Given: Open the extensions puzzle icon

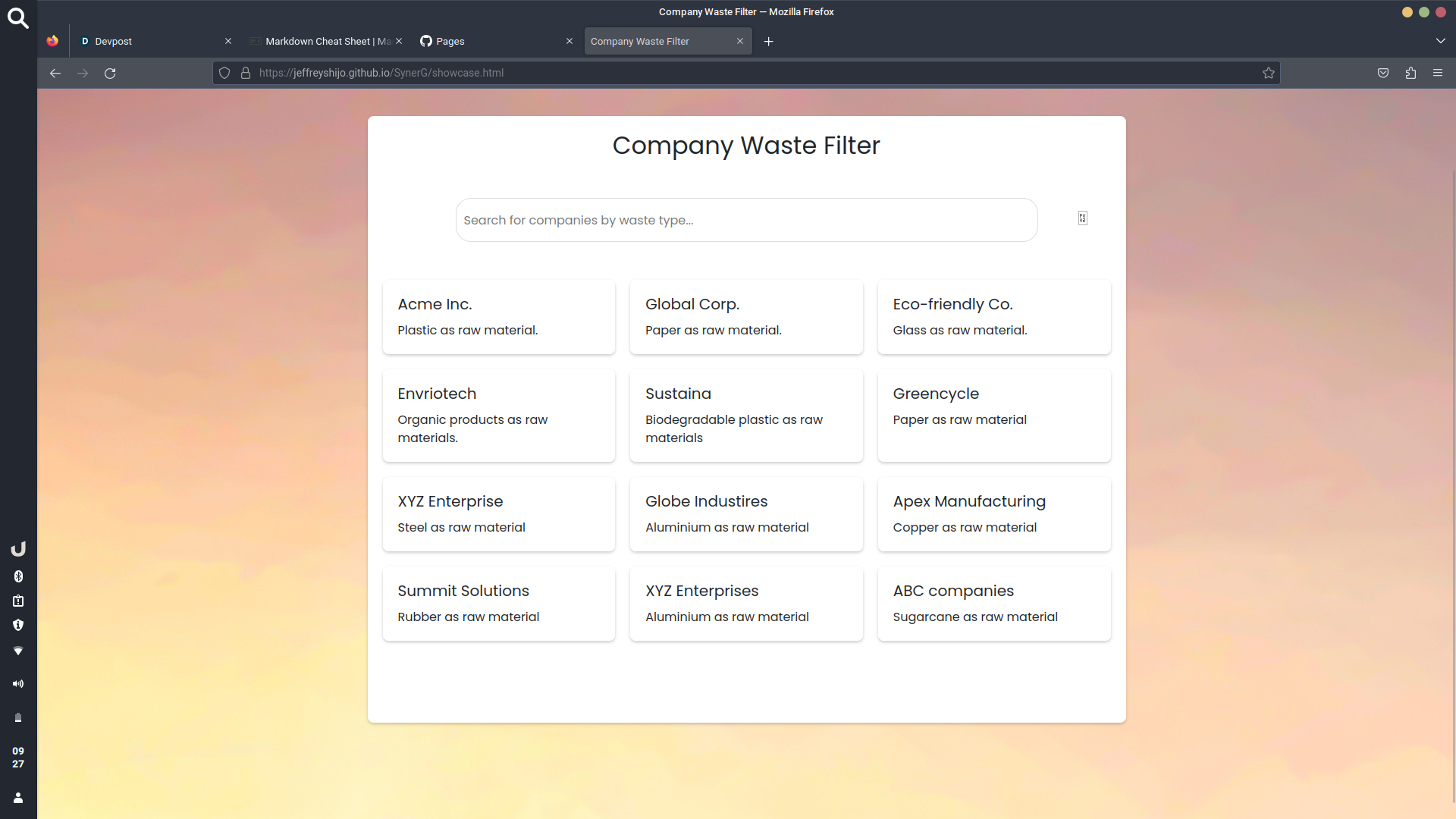Looking at the screenshot, I should point(1410,73).
